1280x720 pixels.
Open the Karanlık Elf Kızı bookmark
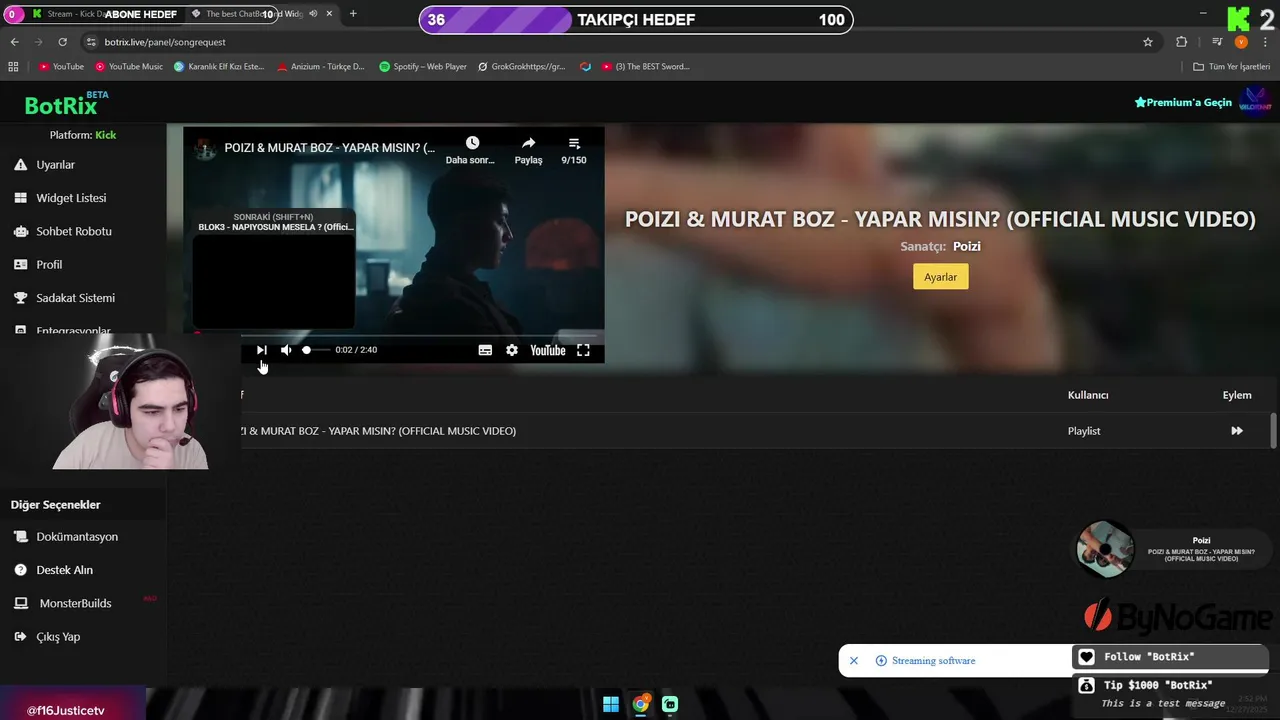219,67
